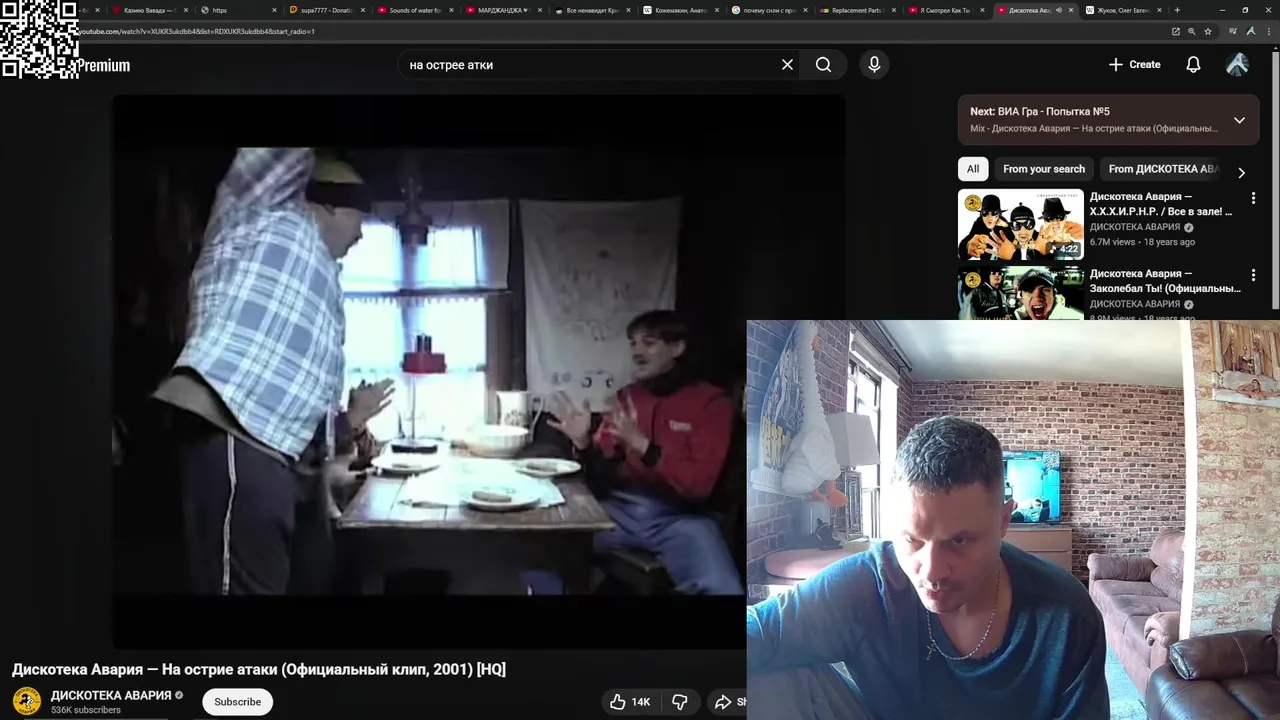
Task: Open the Х.Х.Х.И.Р.Н.Р. video thumbnail
Action: [x=1020, y=225]
